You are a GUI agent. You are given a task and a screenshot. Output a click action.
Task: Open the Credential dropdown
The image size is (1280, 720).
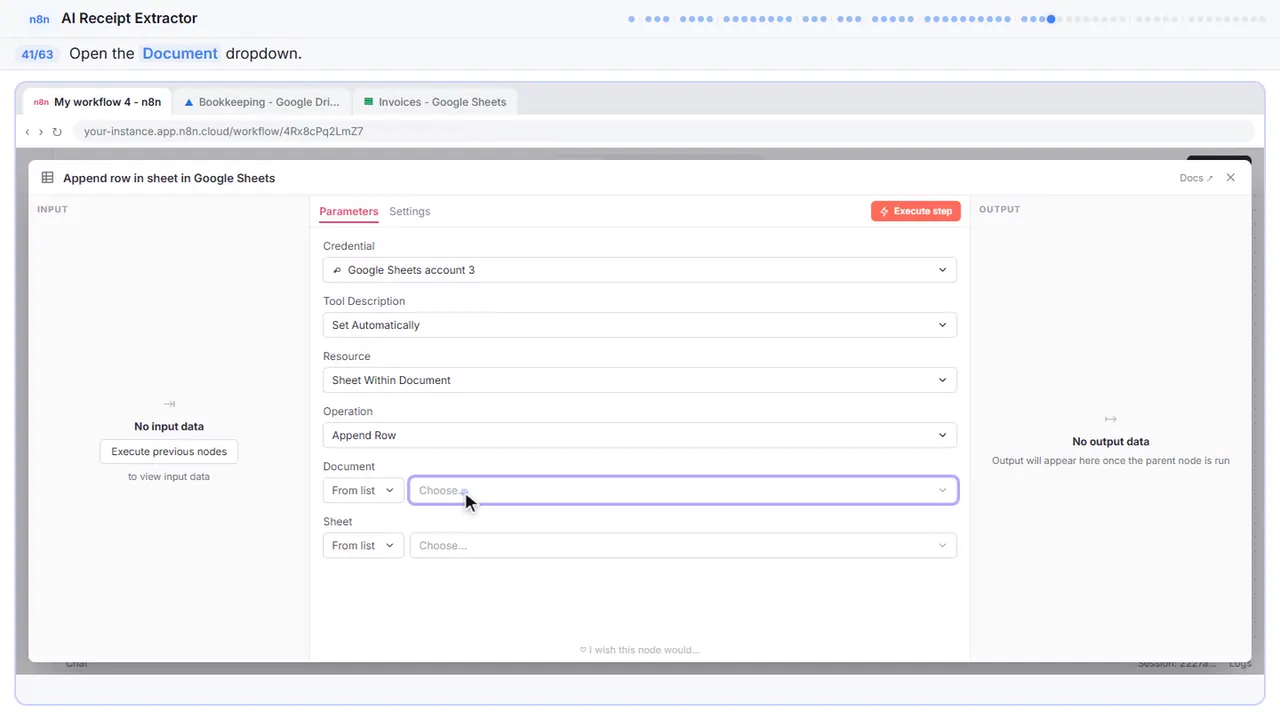click(639, 270)
